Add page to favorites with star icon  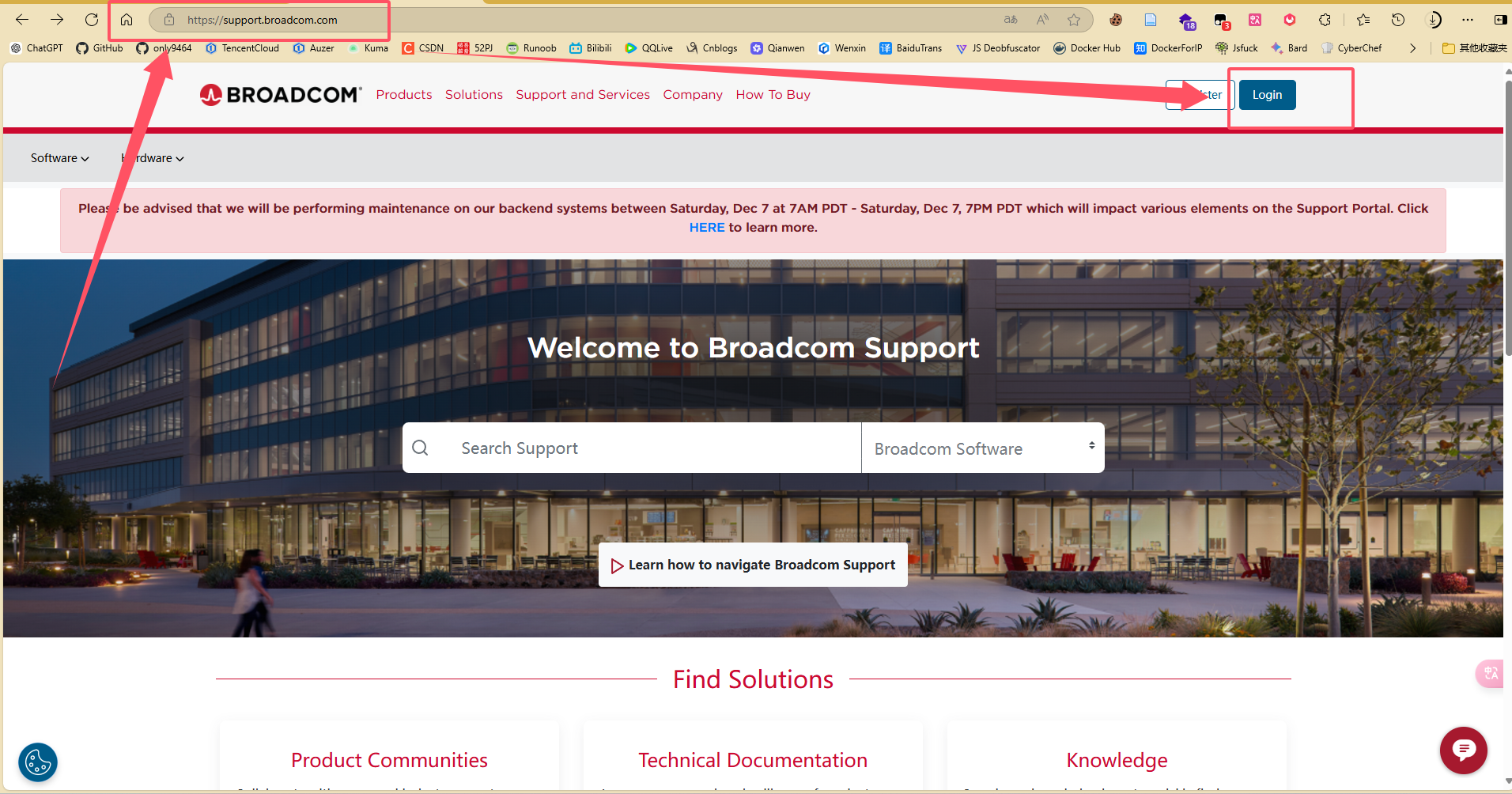coord(1074,20)
